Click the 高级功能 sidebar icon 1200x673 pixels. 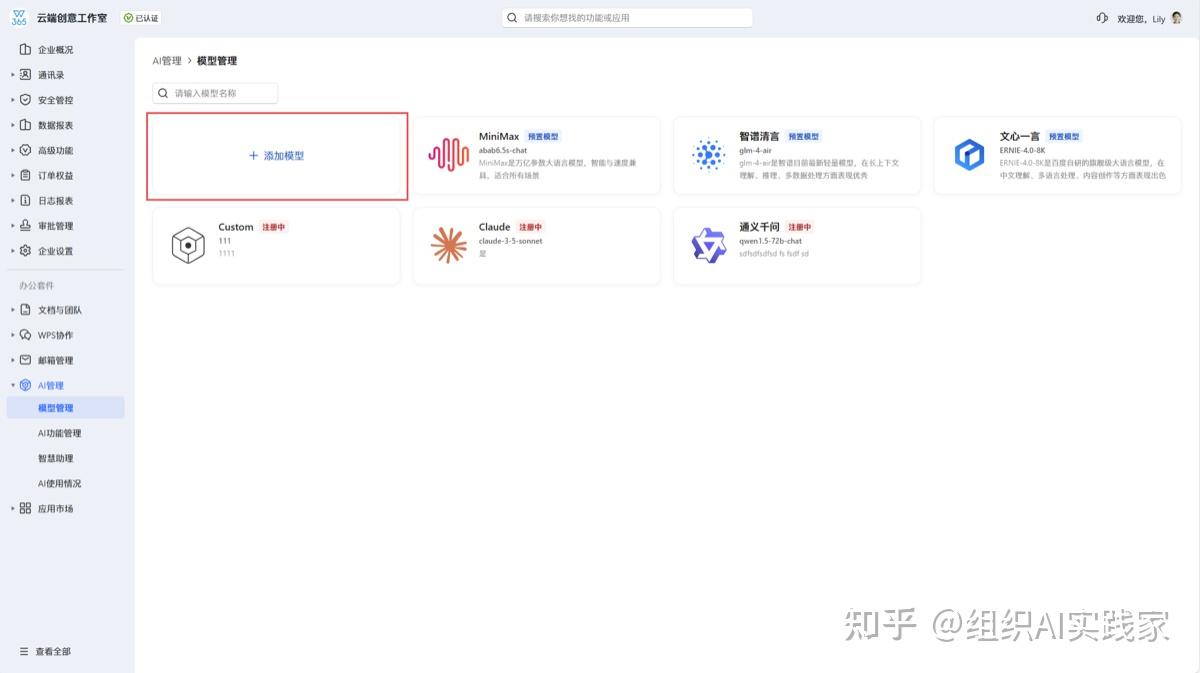pyautogui.click(x=26, y=150)
